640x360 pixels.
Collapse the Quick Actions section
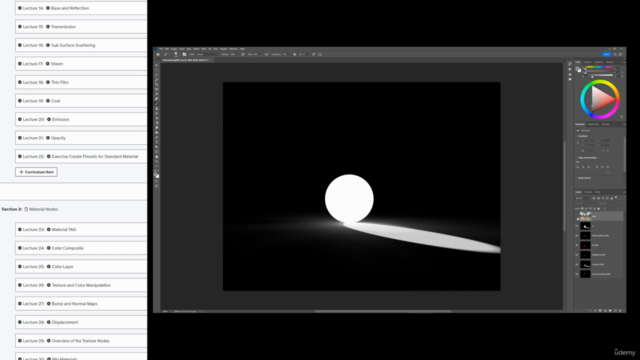click(x=576, y=178)
